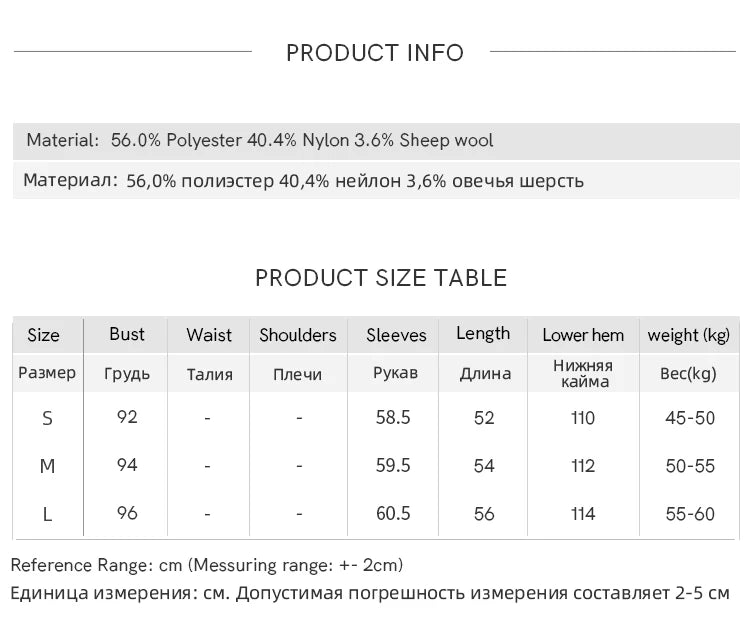This screenshot has width=750, height=630.
Task: Click the PRODUCT SIZE TABLE heading
Action: point(381,278)
